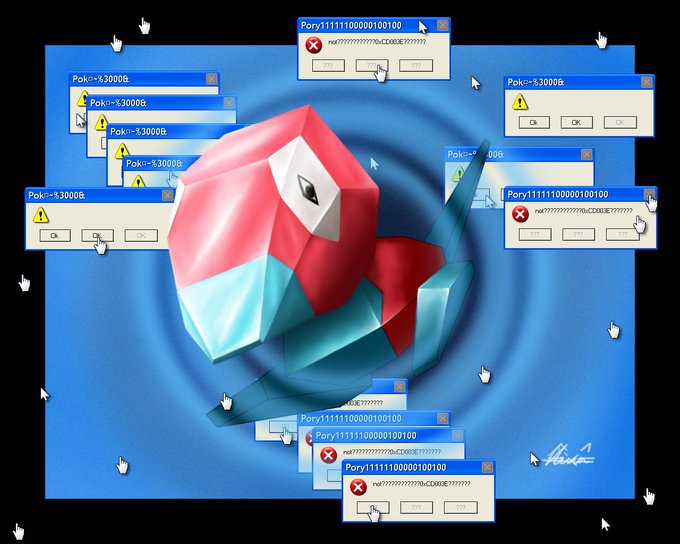Image resolution: width=680 pixels, height=544 pixels.
Task: Click last ??? button in Pory dialog with title-bar cursor
Action: click(x=416, y=66)
